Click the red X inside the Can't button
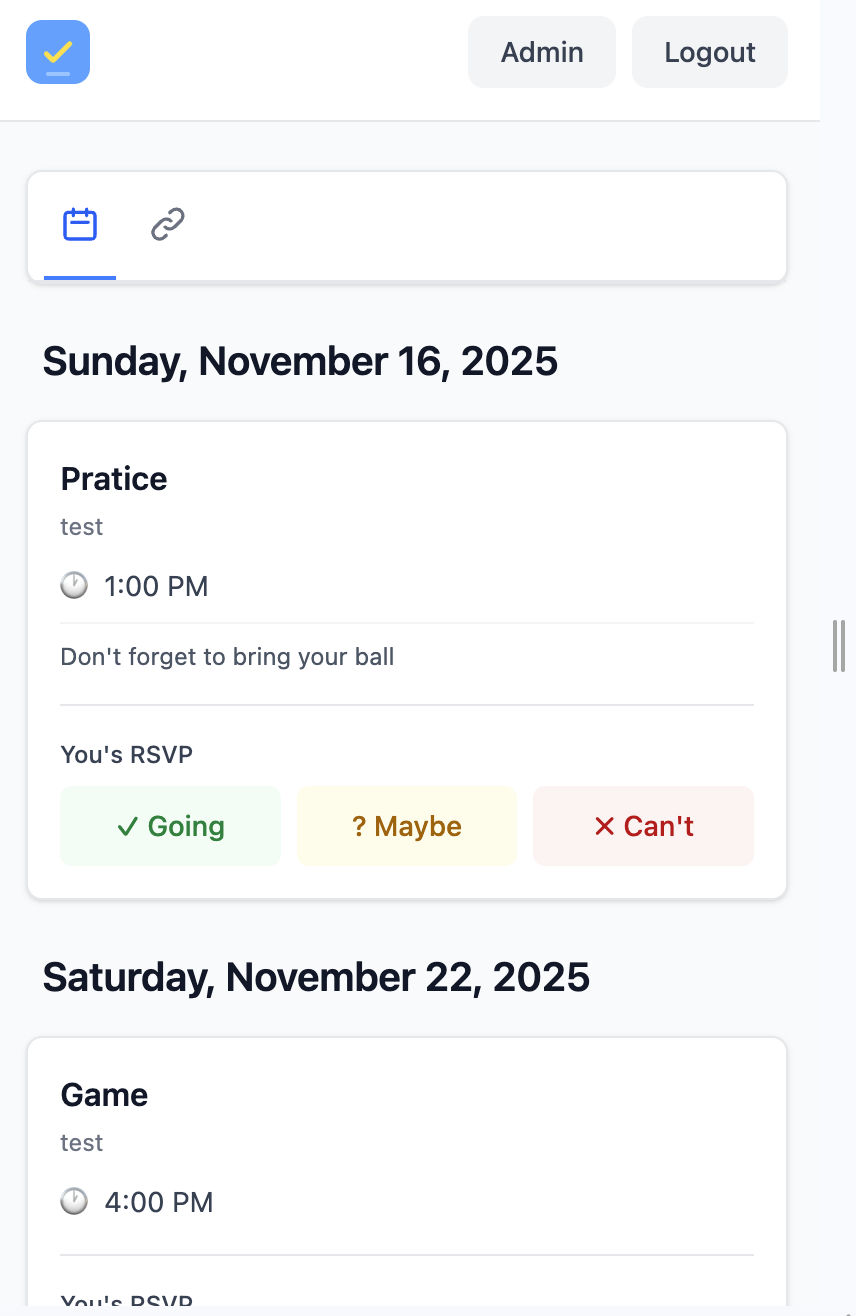 tap(604, 826)
